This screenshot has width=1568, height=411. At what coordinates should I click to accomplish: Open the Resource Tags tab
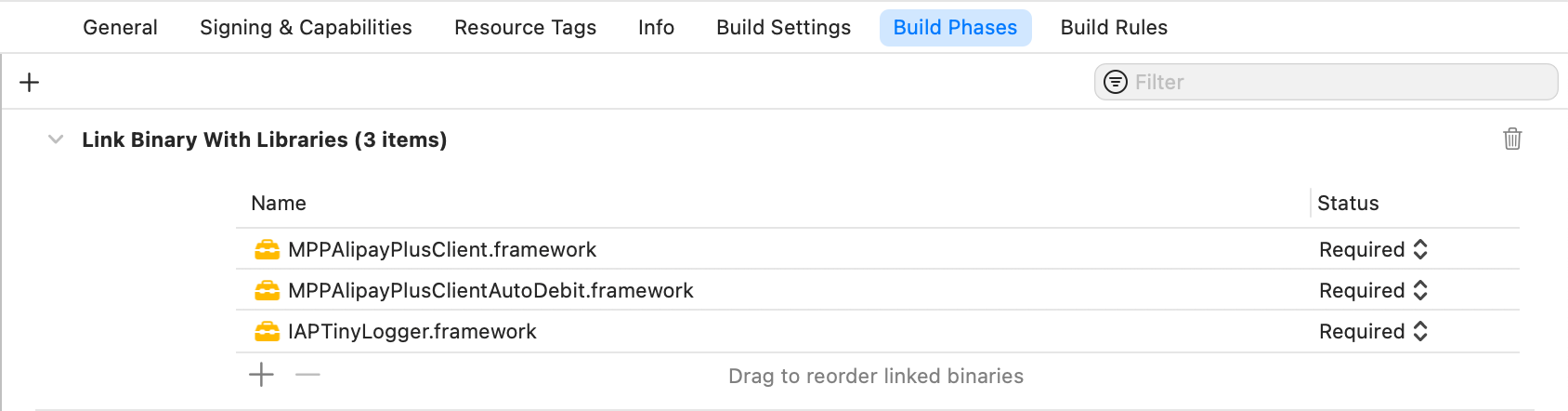[525, 28]
